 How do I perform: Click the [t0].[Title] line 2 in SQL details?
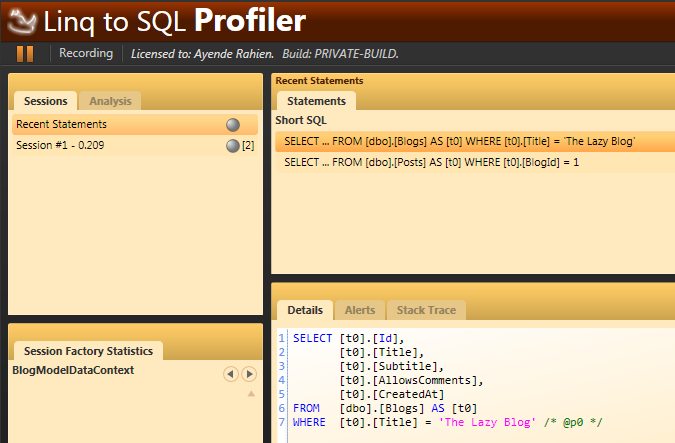pos(381,353)
